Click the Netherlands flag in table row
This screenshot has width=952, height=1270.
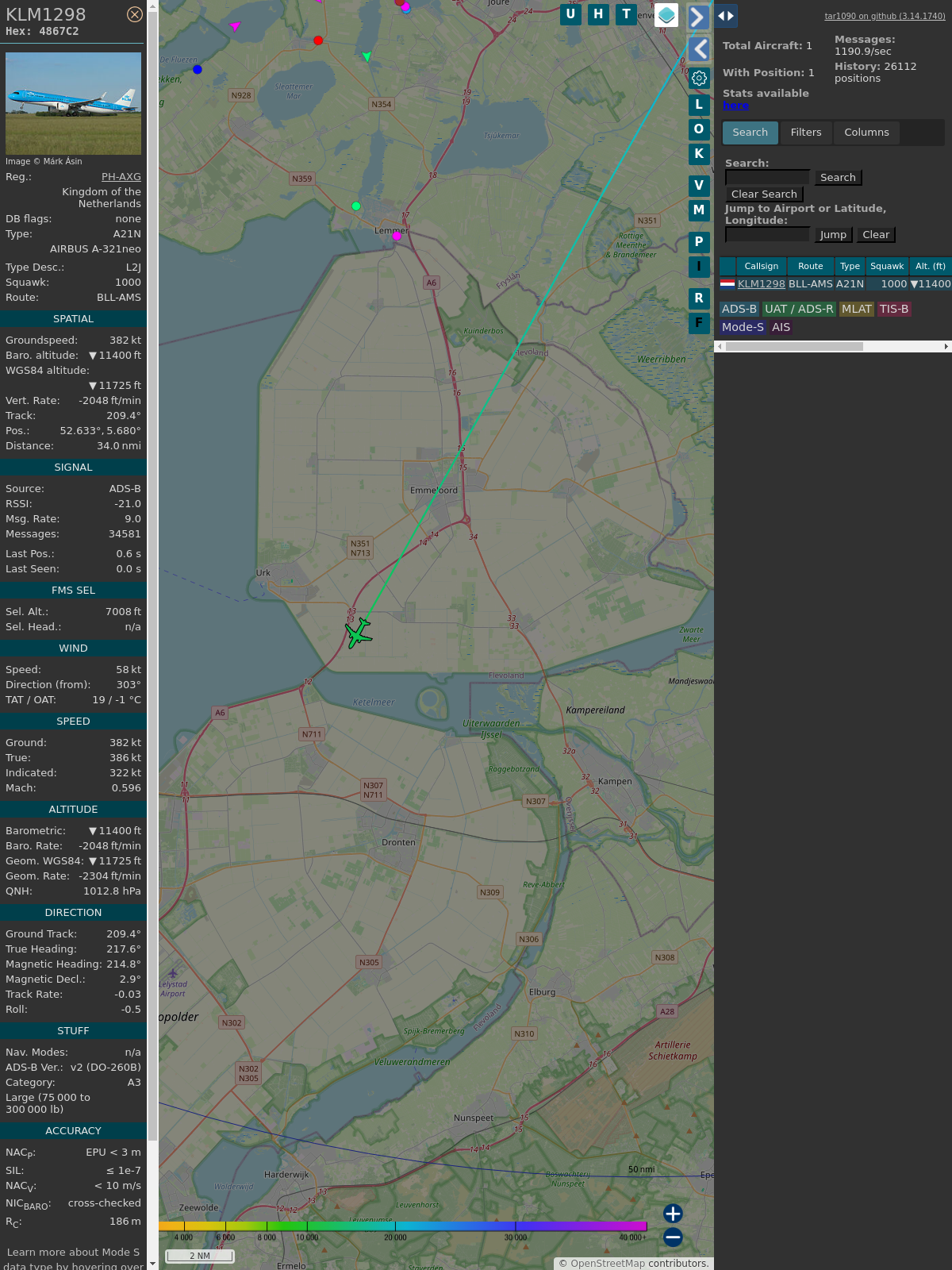point(727,283)
